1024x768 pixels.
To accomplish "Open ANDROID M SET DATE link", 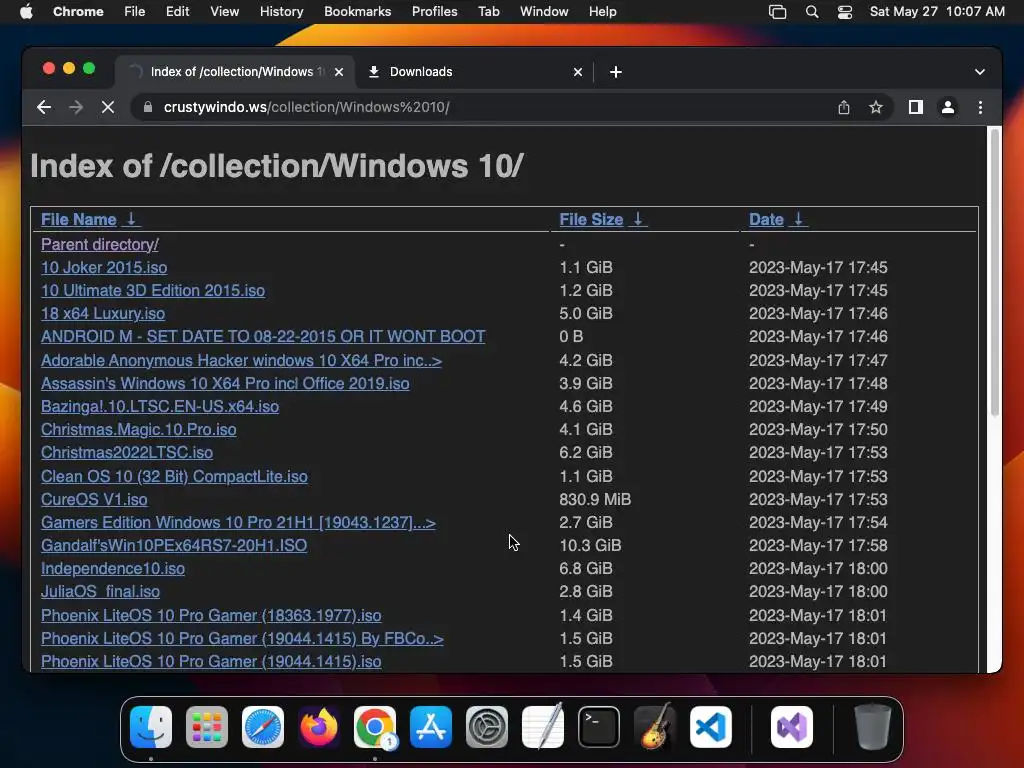I will tap(263, 336).
